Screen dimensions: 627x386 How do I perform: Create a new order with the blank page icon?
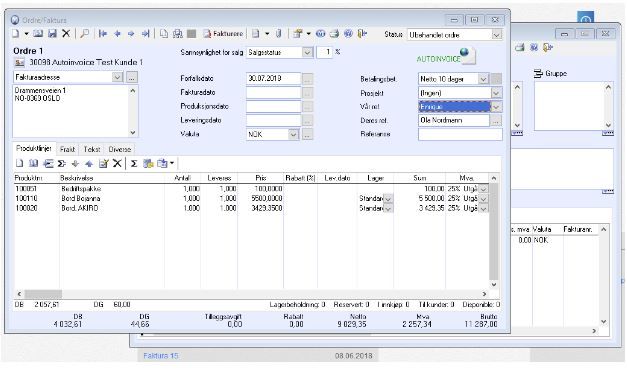click(x=16, y=34)
